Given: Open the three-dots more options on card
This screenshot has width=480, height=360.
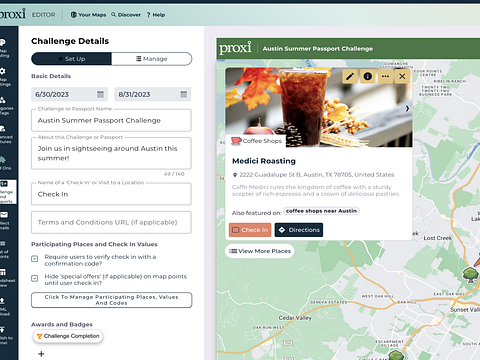Looking at the screenshot, I should (385, 76).
